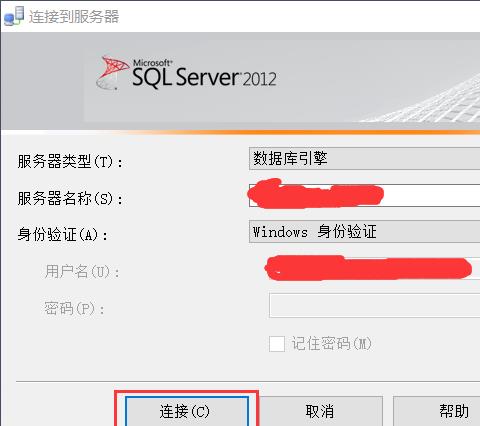Open the 服务器类型 dropdown showing 数据库引擎

tap(364, 159)
